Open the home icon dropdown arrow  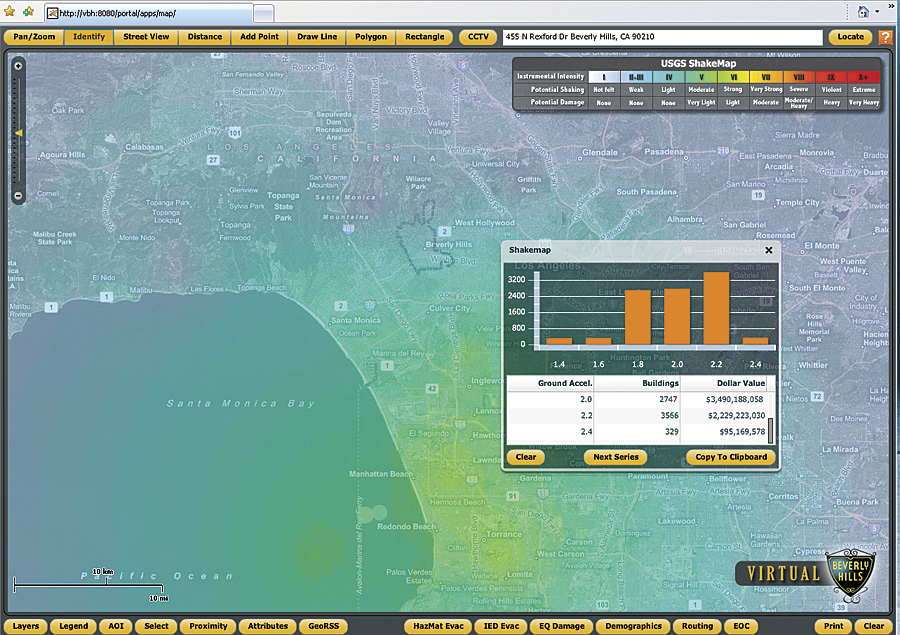click(x=878, y=12)
